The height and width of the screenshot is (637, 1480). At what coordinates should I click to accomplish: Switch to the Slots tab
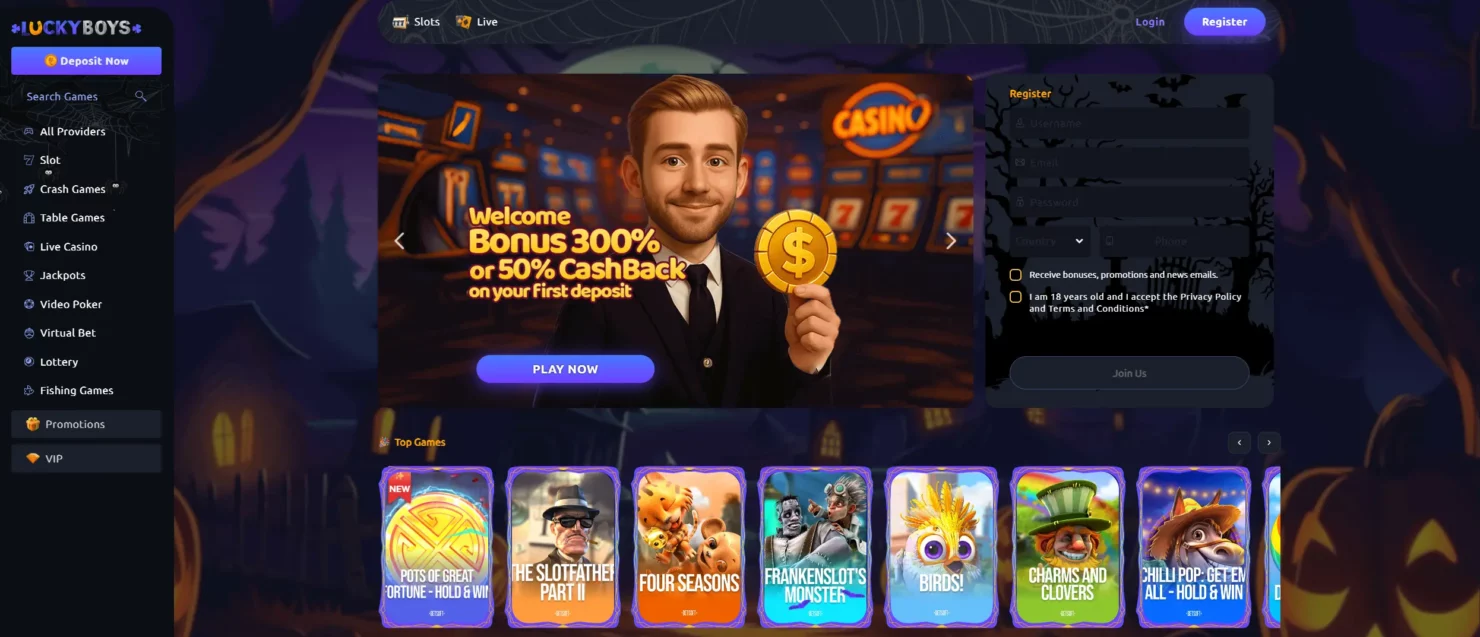tap(416, 21)
